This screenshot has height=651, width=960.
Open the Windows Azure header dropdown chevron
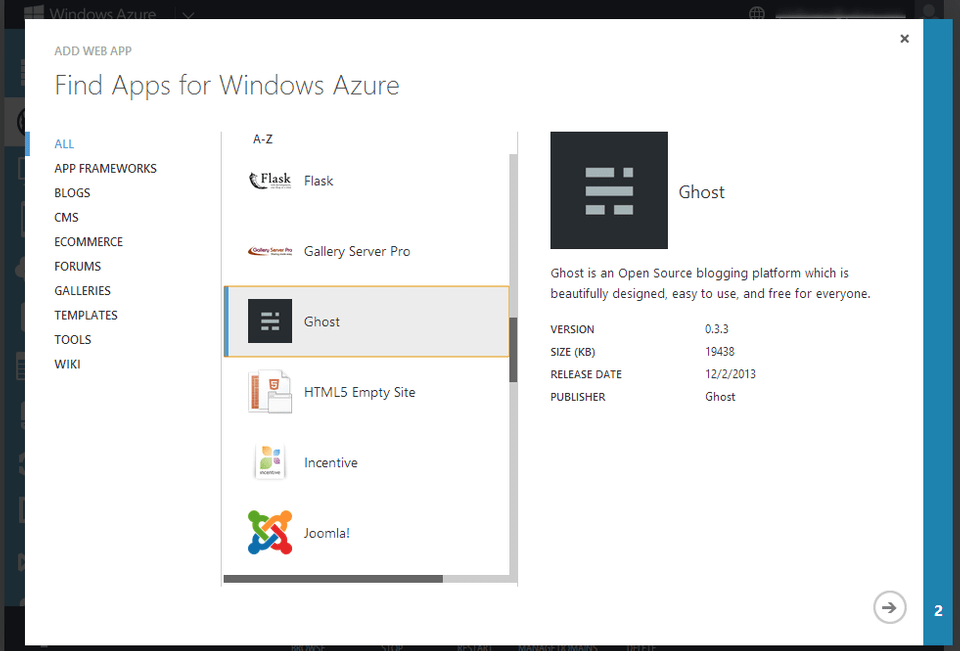[x=189, y=15]
